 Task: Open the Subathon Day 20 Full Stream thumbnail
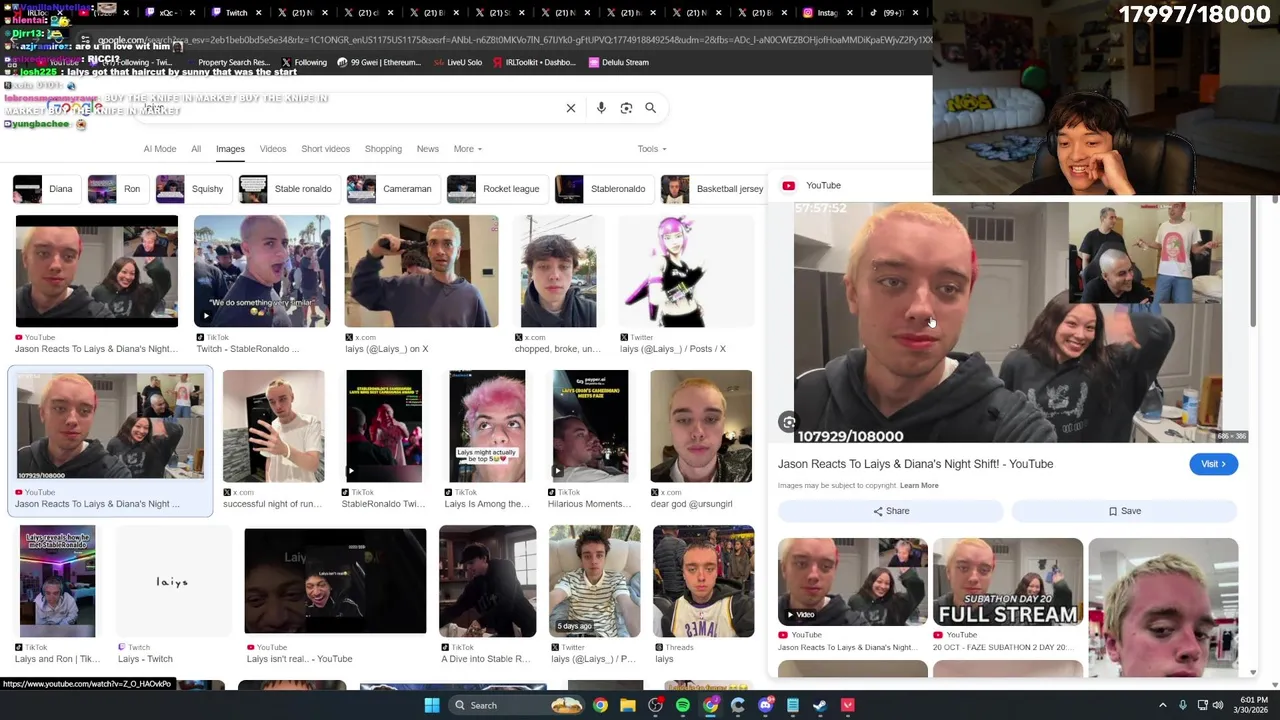click(x=1008, y=582)
